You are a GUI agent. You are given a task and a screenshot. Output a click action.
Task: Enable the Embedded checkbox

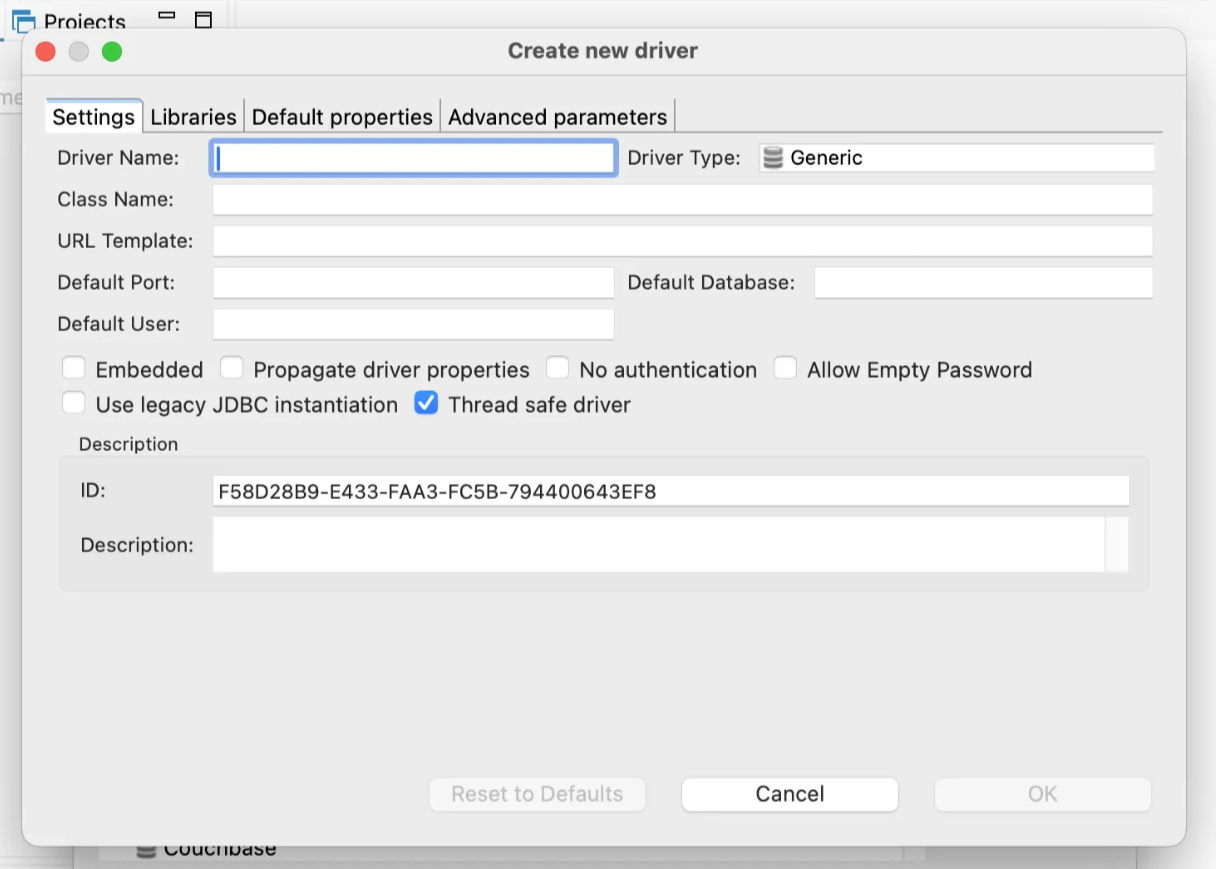pyautogui.click(x=73, y=369)
